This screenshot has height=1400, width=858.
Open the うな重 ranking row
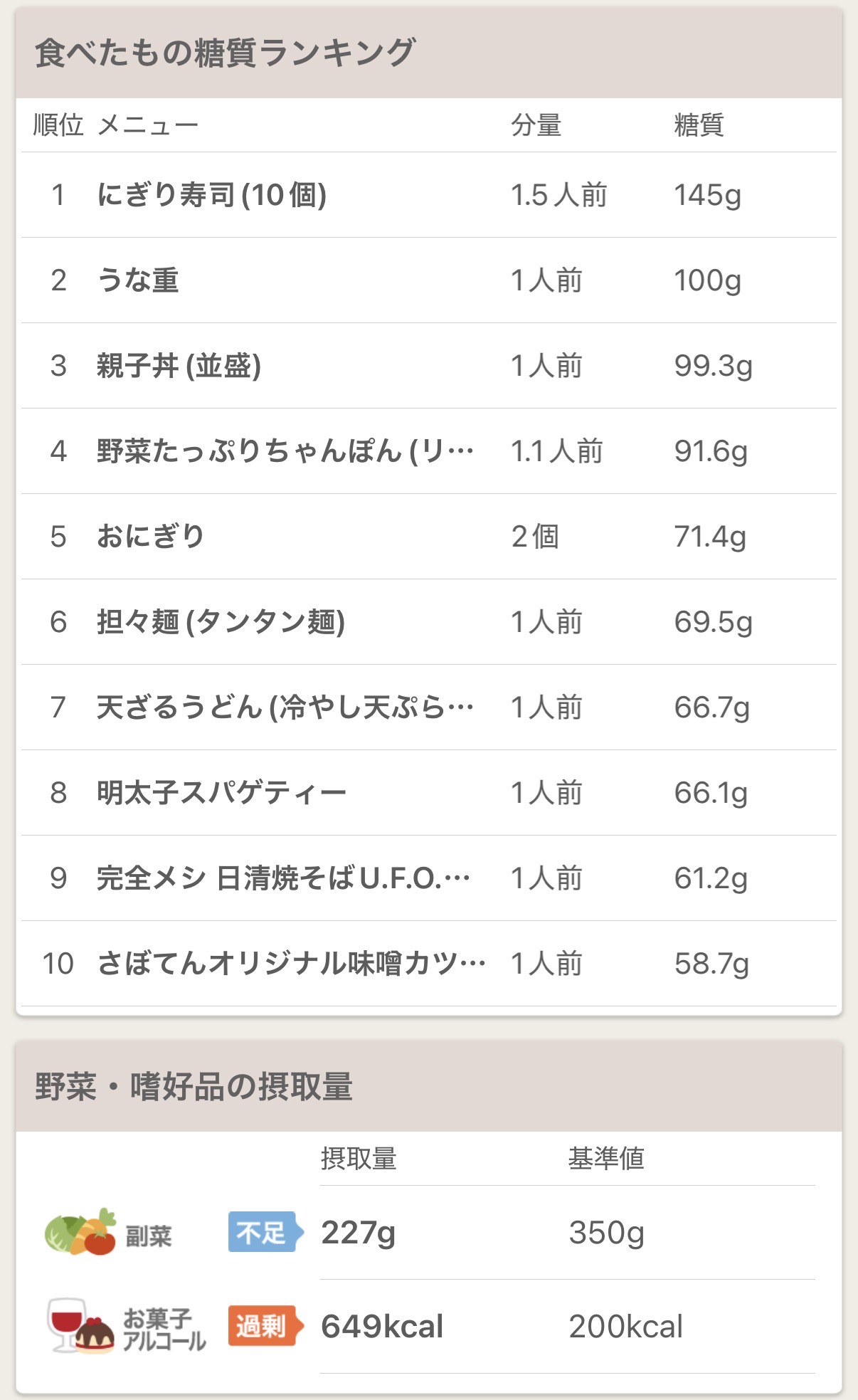click(x=429, y=280)
